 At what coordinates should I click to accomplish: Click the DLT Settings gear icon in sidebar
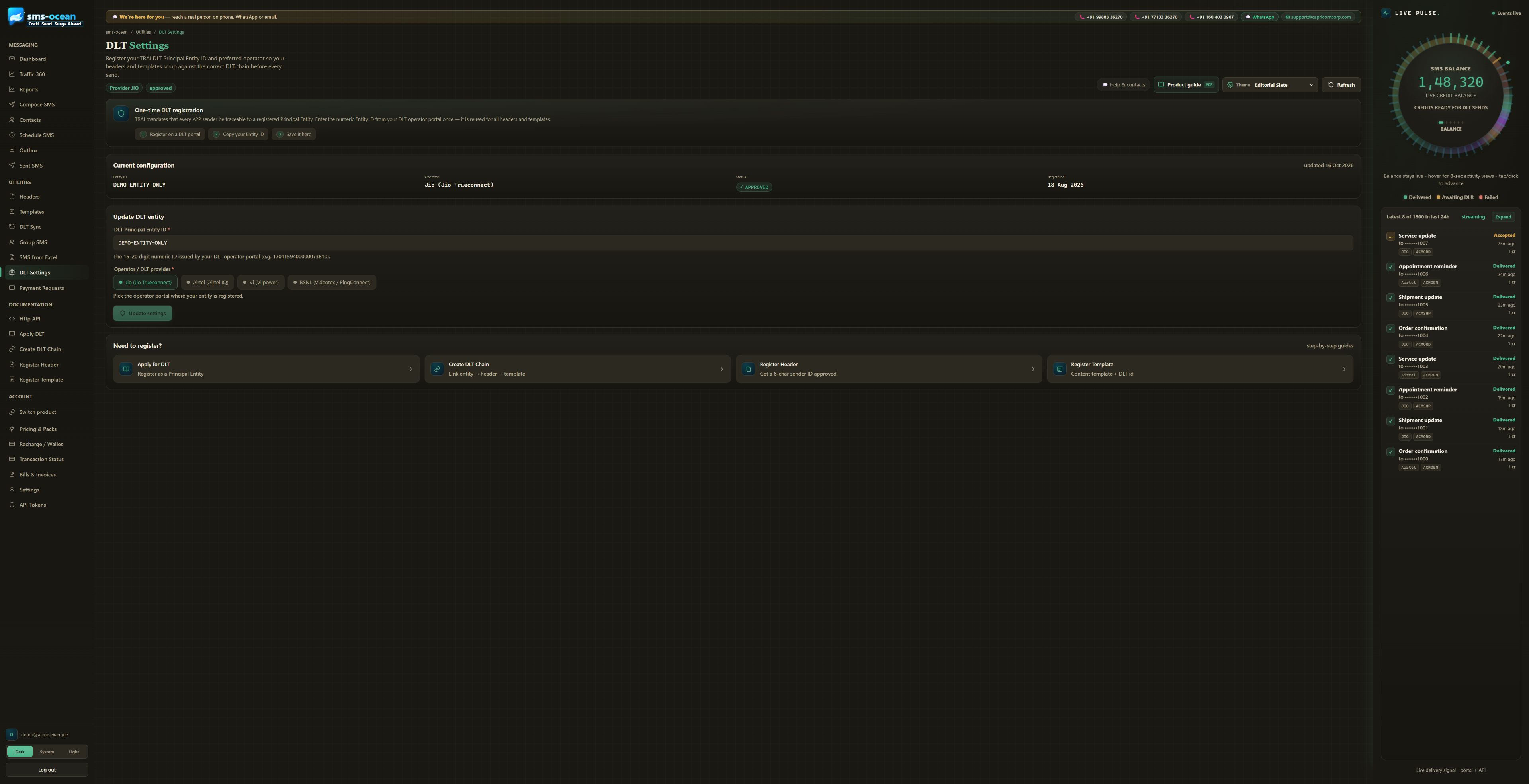pyautogui.click(x=12, y=272)
